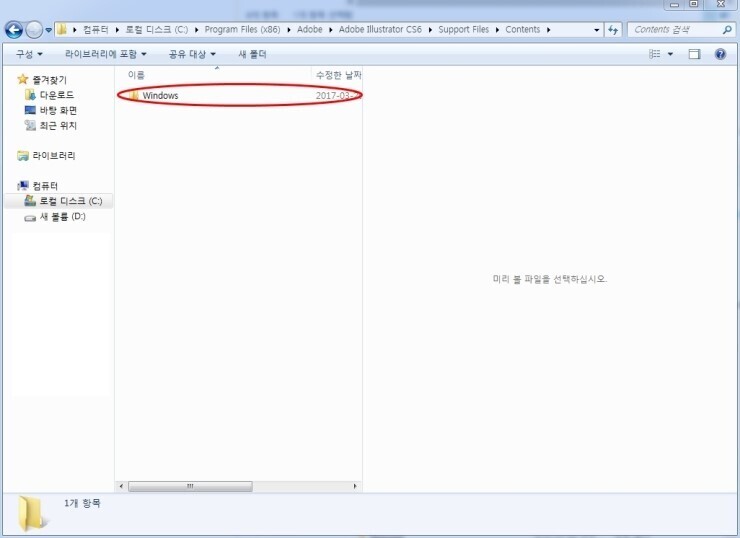
Task: Select 라이브러리 in navigation pane
Action: tap(46, 155)
